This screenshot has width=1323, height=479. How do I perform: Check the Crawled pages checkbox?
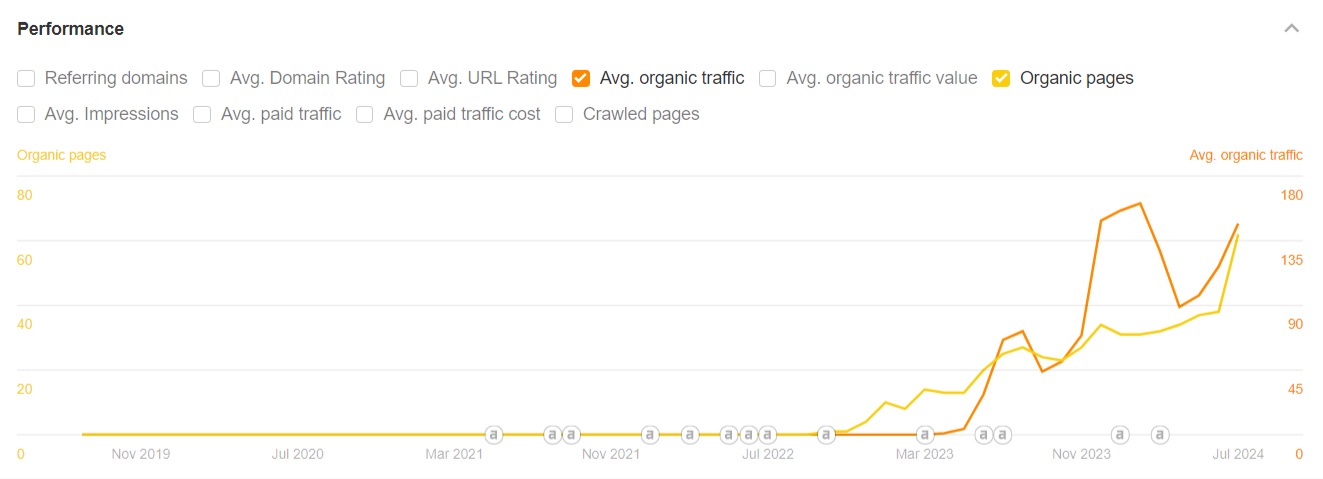tap(564, 114)
